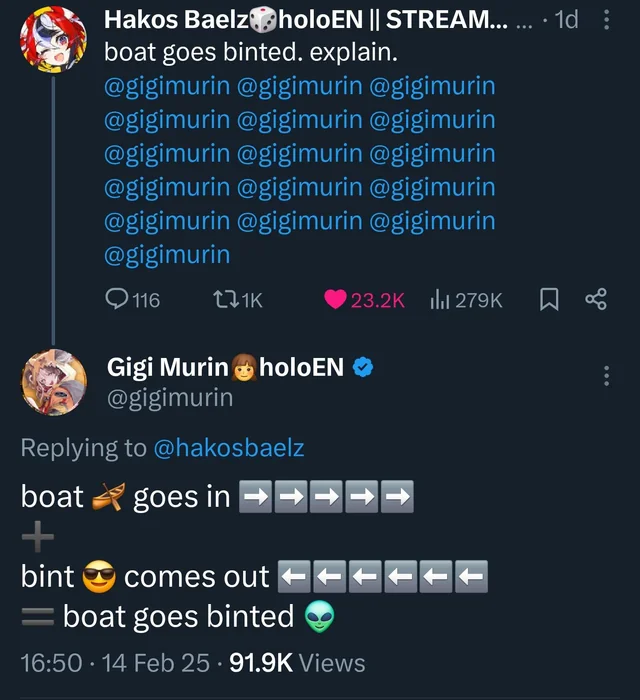Screen dimensions: 640x700
Task: Click the 16:50 · 14 Feb 25 timestamp
Action: pyautogui.click(x=118, y=662)
